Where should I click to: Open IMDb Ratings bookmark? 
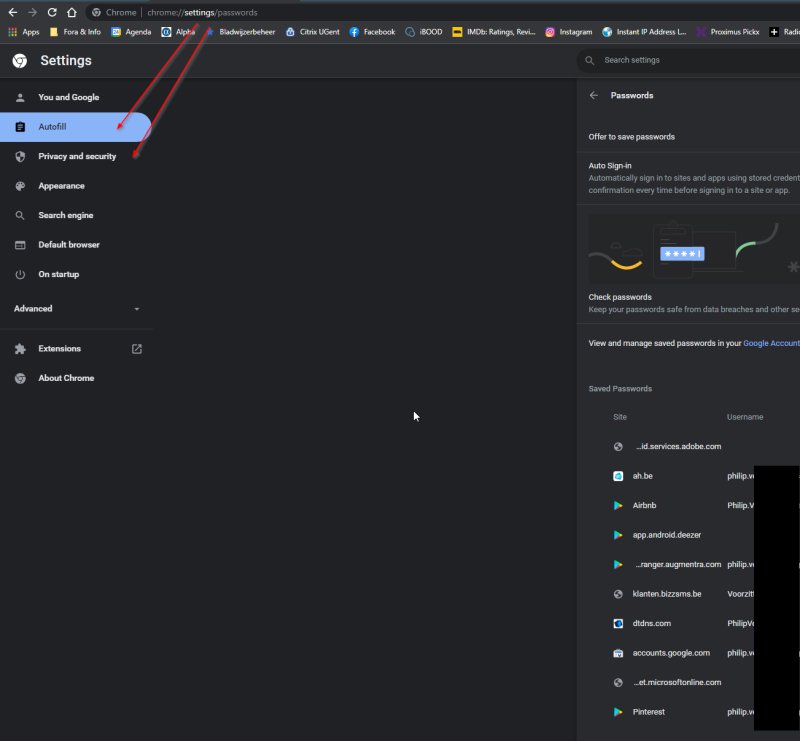coord(493,32)
